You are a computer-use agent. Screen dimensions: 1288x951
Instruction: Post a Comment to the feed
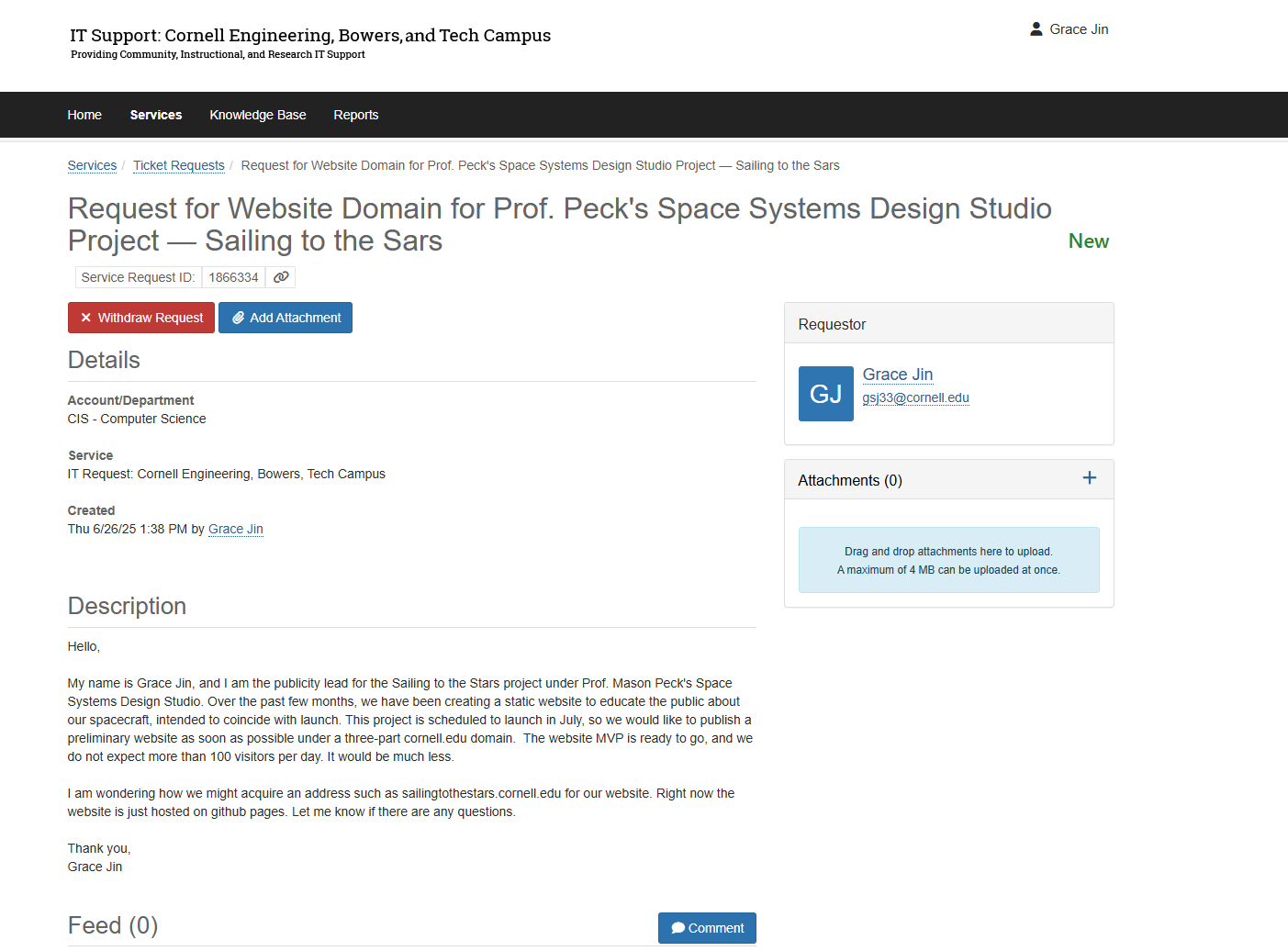pyautogui.click(x=707, y=928)
